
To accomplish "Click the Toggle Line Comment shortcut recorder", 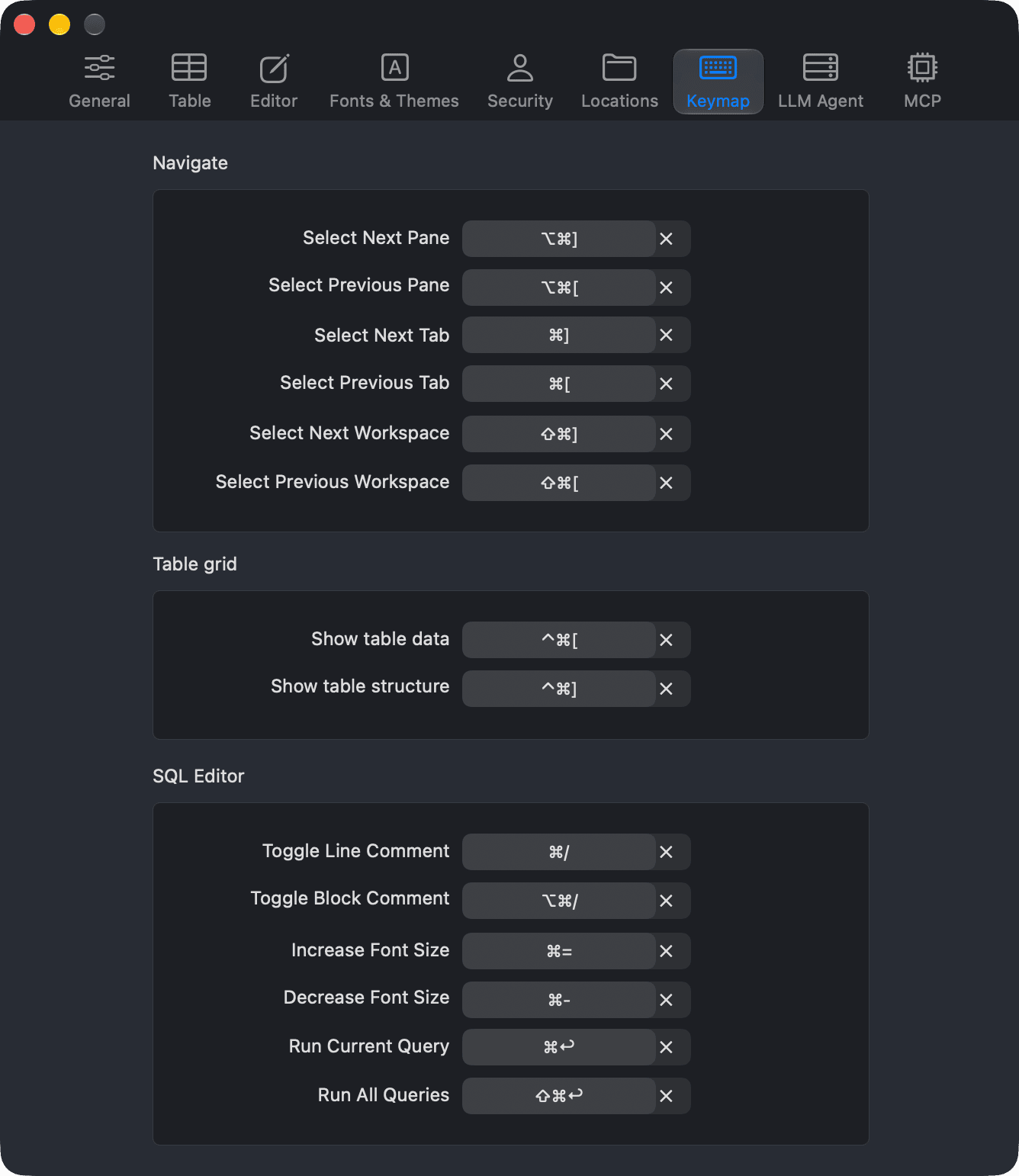I will (559, 852).
